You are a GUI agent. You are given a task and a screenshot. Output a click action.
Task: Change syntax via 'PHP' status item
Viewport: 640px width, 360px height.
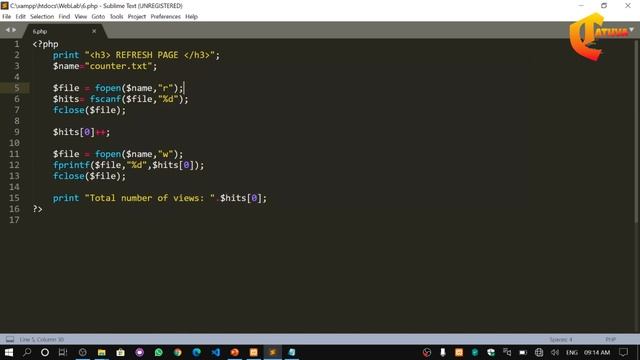[611, 340]
